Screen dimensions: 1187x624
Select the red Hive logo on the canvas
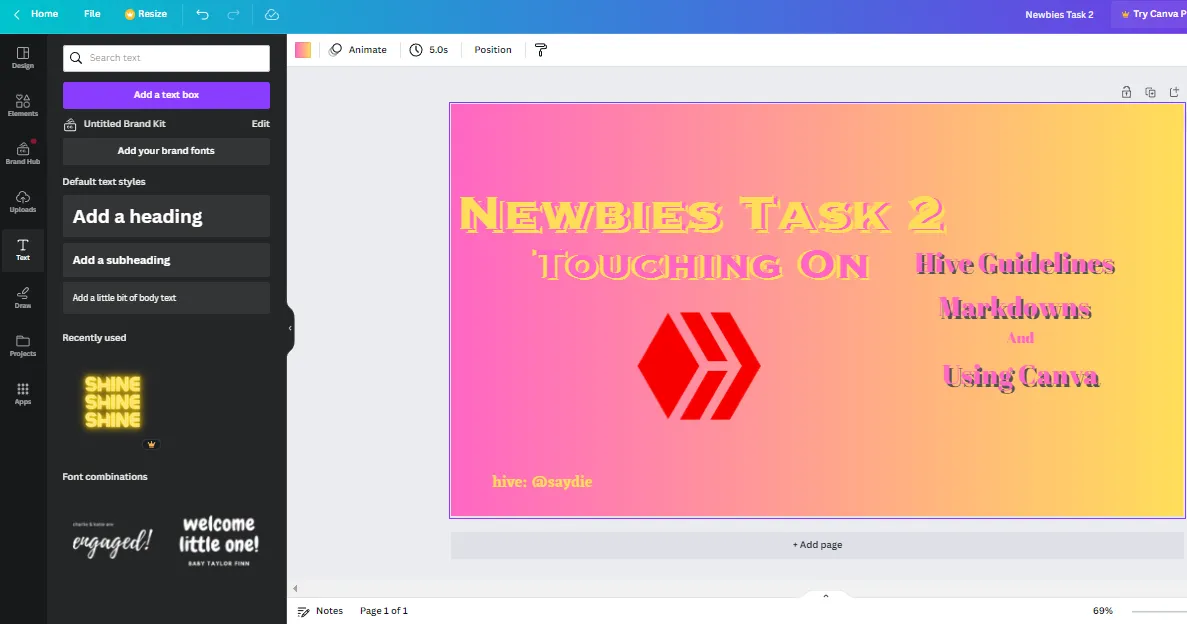[699, 366]
